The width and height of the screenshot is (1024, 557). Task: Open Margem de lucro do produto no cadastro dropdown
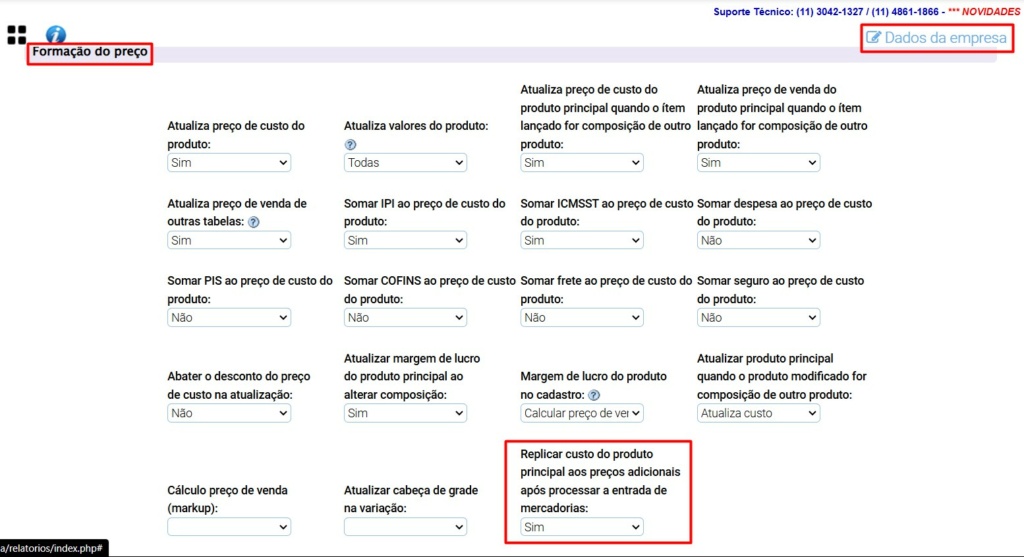tap(581, 413)
